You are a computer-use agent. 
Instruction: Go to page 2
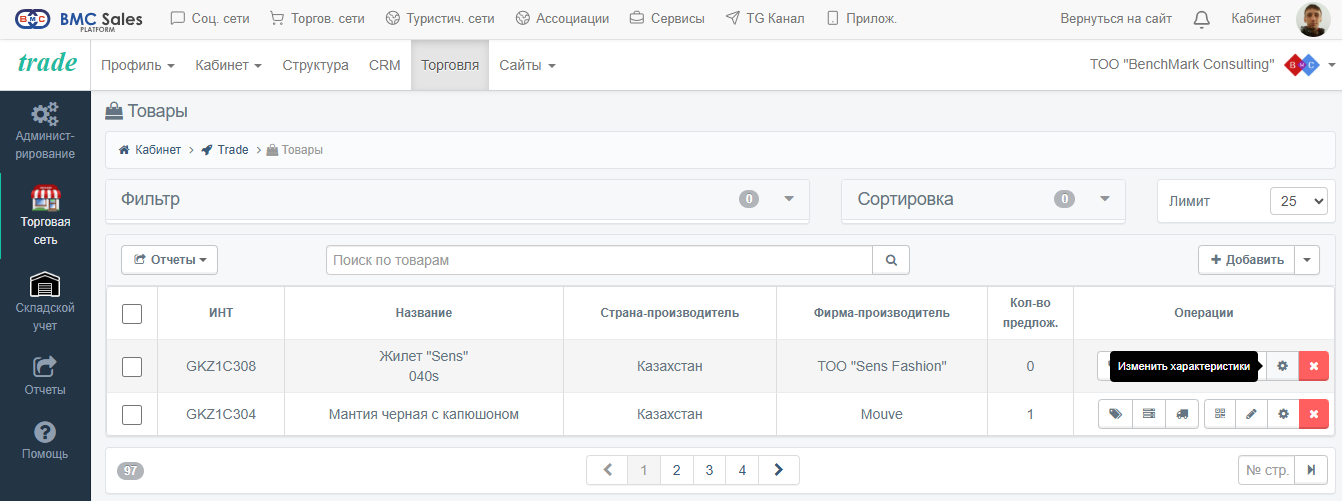point(677,469)
